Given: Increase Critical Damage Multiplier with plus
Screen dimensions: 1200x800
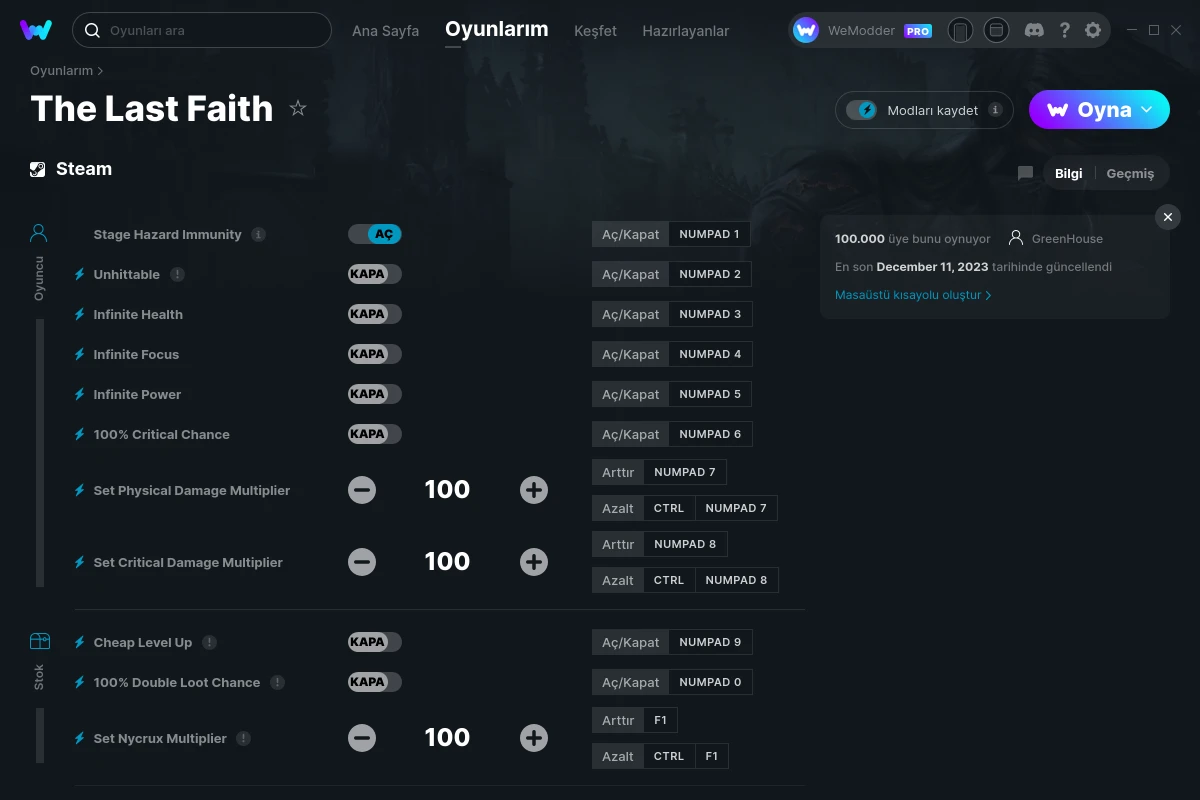Looking at the screenshot, I should [534, 562].
